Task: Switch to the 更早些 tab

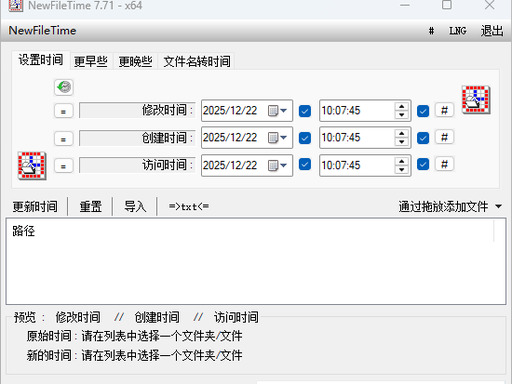Action: pyautogui.click(x=91, y=62)
